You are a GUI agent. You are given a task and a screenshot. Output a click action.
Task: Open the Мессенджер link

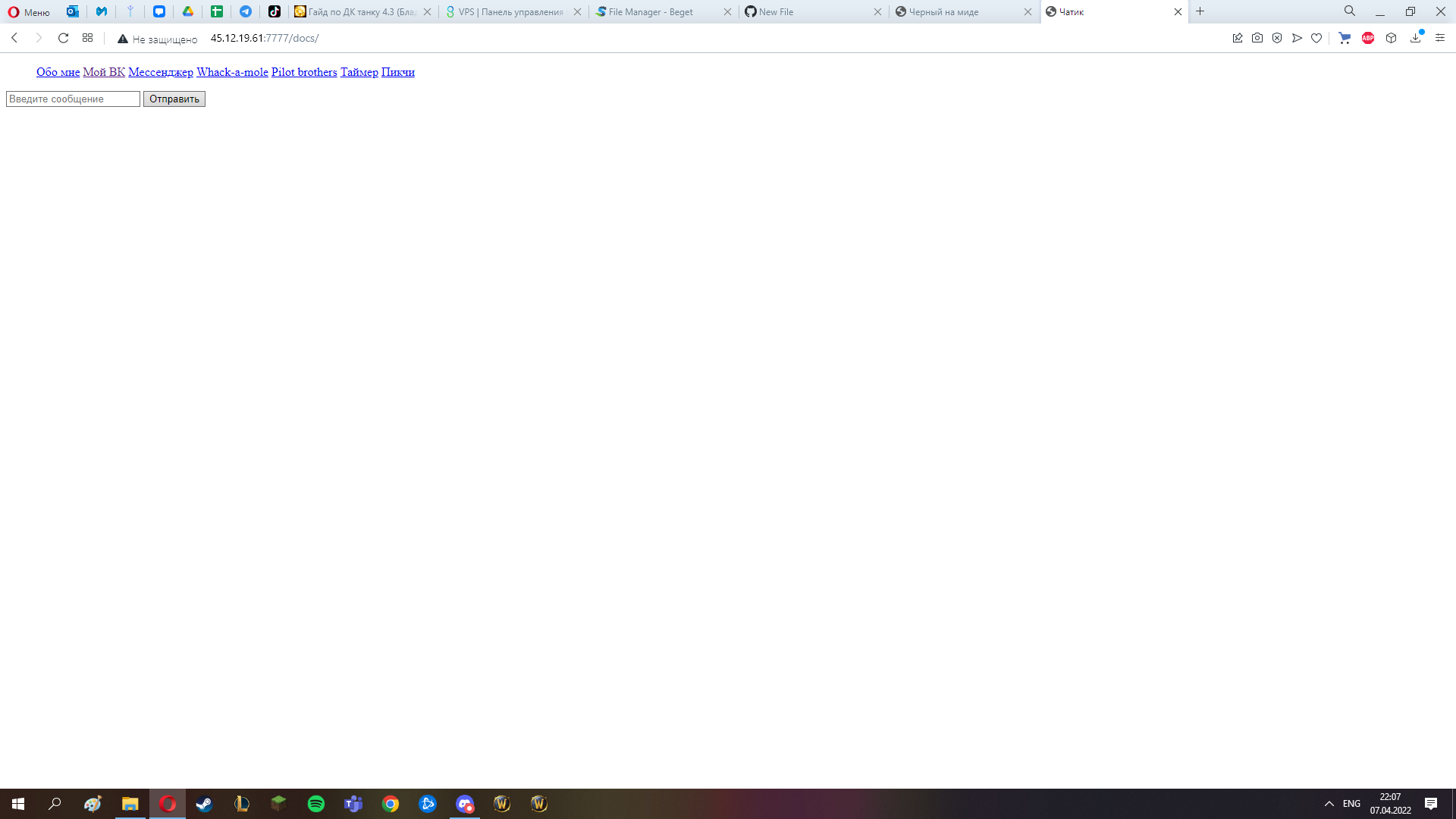coord(161,72)
